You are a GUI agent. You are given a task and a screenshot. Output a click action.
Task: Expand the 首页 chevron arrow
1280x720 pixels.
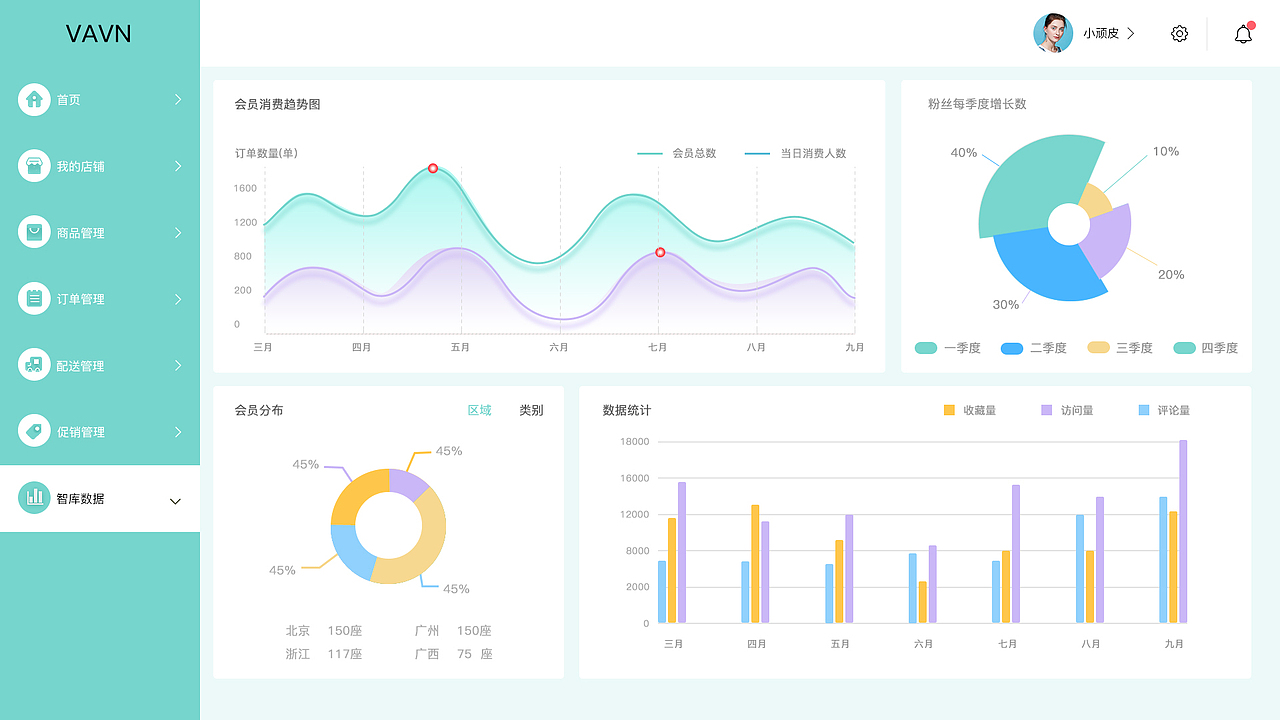[178, 99]
